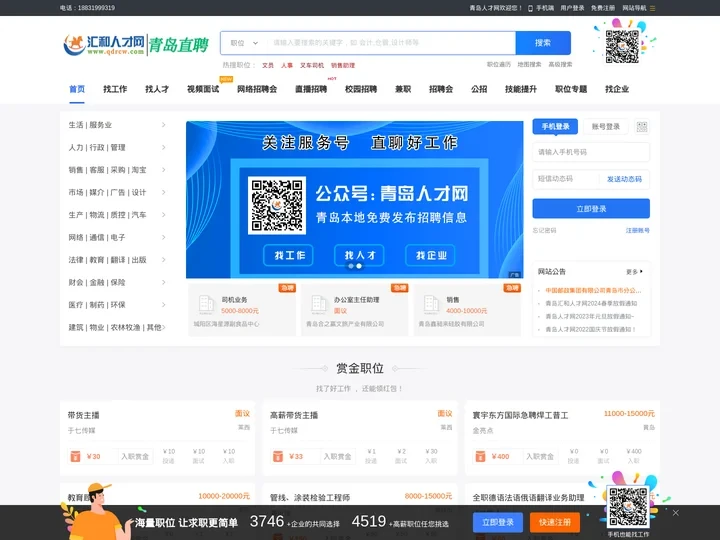Image resolution: width=720 pixels, height=540 pixels.
Task: Click 找企业 button on banner
Action: (430, 255)
